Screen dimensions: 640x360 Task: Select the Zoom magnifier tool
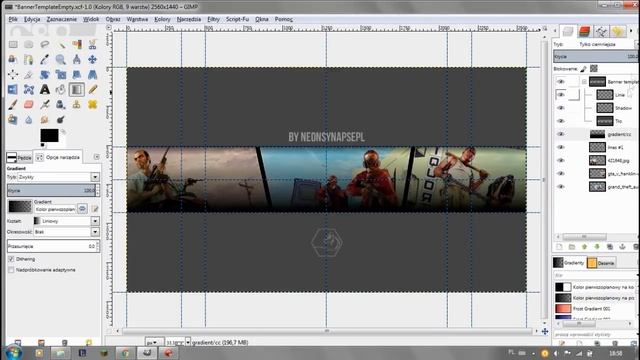pos(61,59)
